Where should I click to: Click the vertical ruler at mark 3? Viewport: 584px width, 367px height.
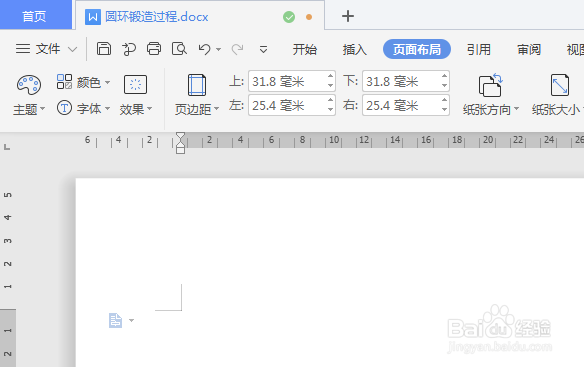click(x=7, y=241)
